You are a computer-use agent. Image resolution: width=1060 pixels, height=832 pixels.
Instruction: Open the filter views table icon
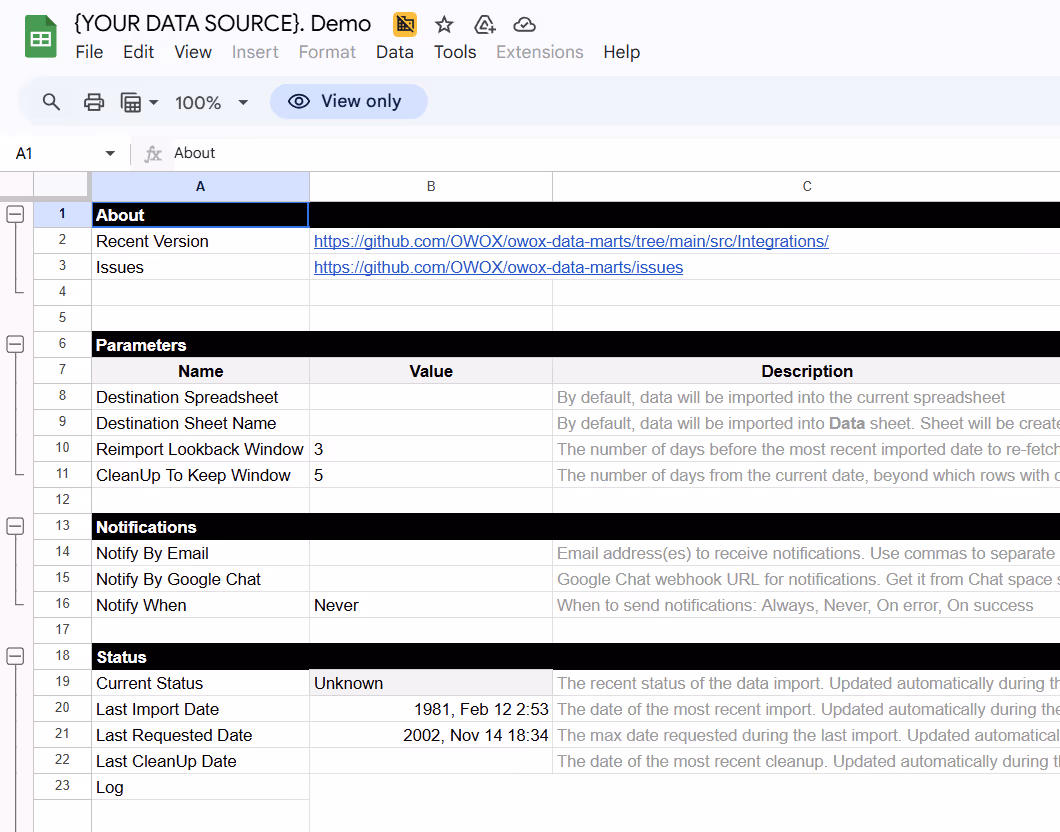[130, 102]
